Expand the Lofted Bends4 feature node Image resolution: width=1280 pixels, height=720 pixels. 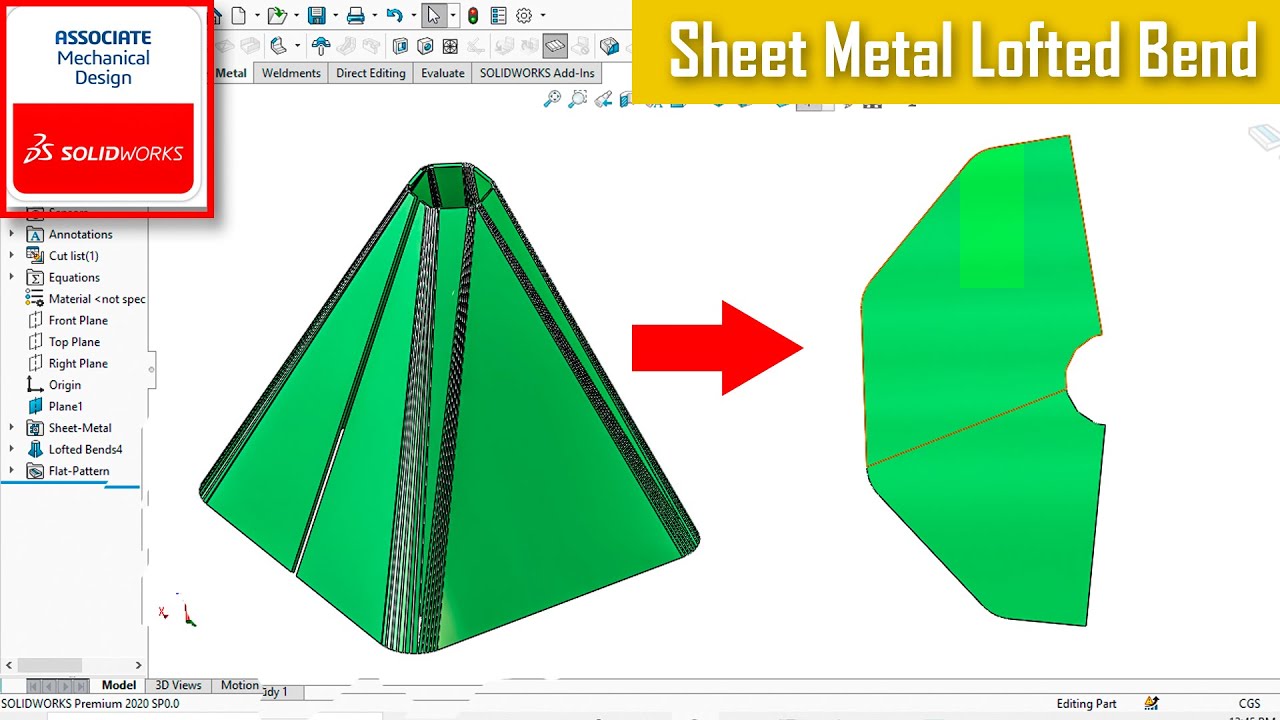(x=12, y=449)
